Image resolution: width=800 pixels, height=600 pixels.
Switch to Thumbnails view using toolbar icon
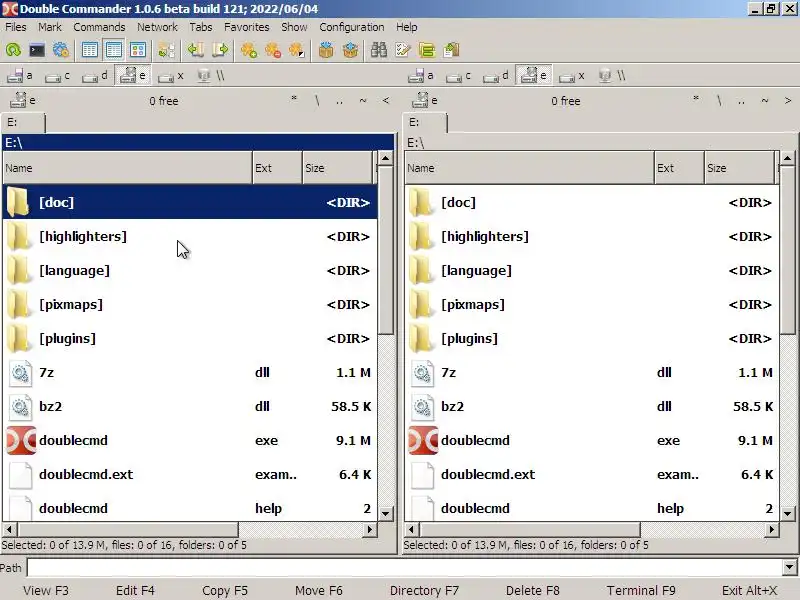tap(138, 50)
